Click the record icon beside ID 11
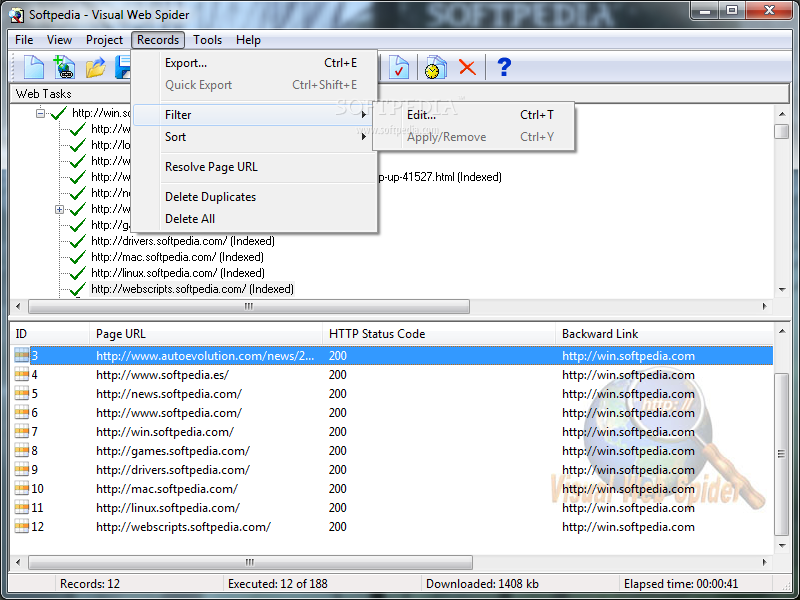Screen dimensions: 800x600 click(x=21, y=507)
